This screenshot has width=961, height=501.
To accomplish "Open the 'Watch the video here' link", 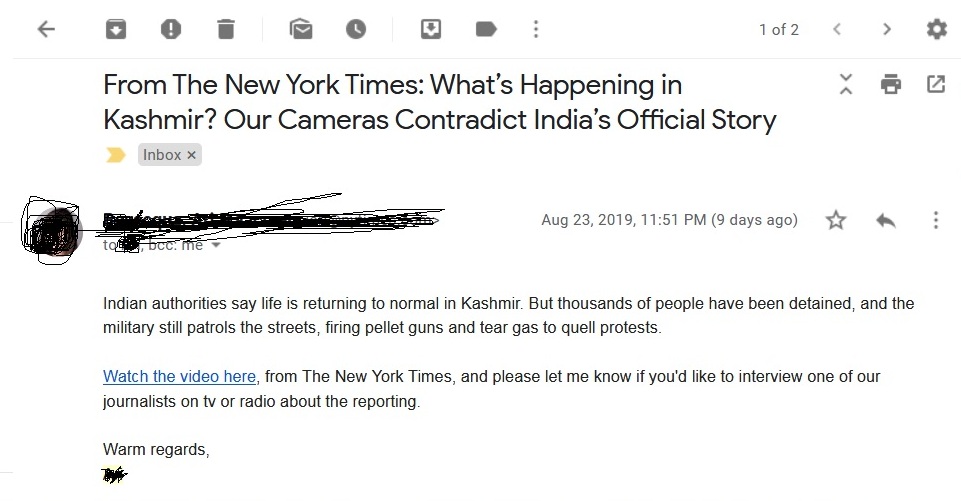I will click(x=179, y=376).
